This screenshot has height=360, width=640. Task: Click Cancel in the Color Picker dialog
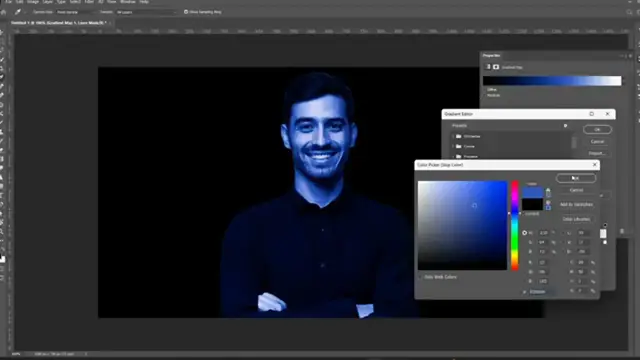click(576, 190)
